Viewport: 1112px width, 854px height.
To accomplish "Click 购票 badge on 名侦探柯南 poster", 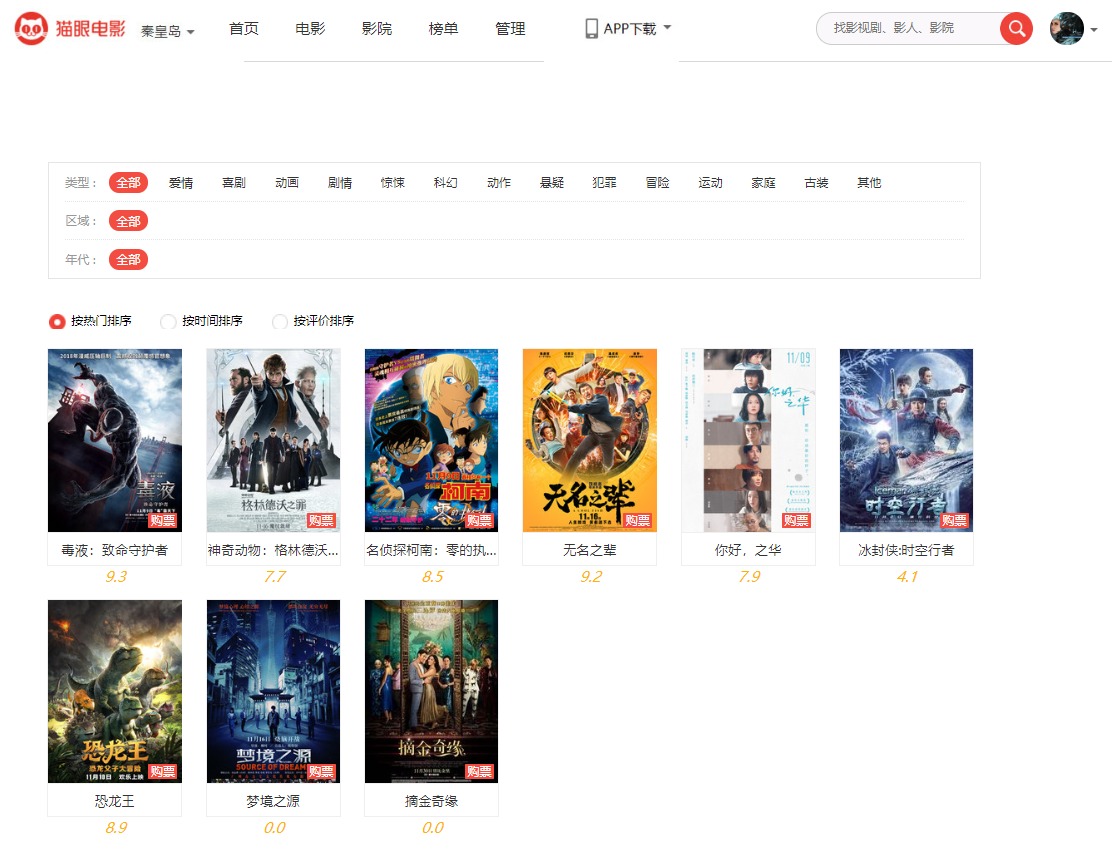I will 479,521.
